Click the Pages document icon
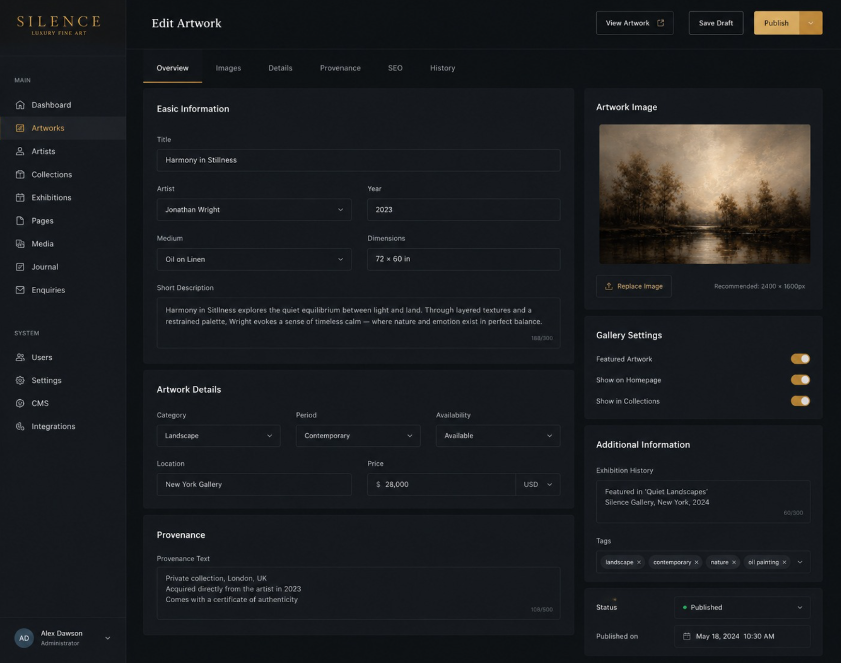 point(20,220)
